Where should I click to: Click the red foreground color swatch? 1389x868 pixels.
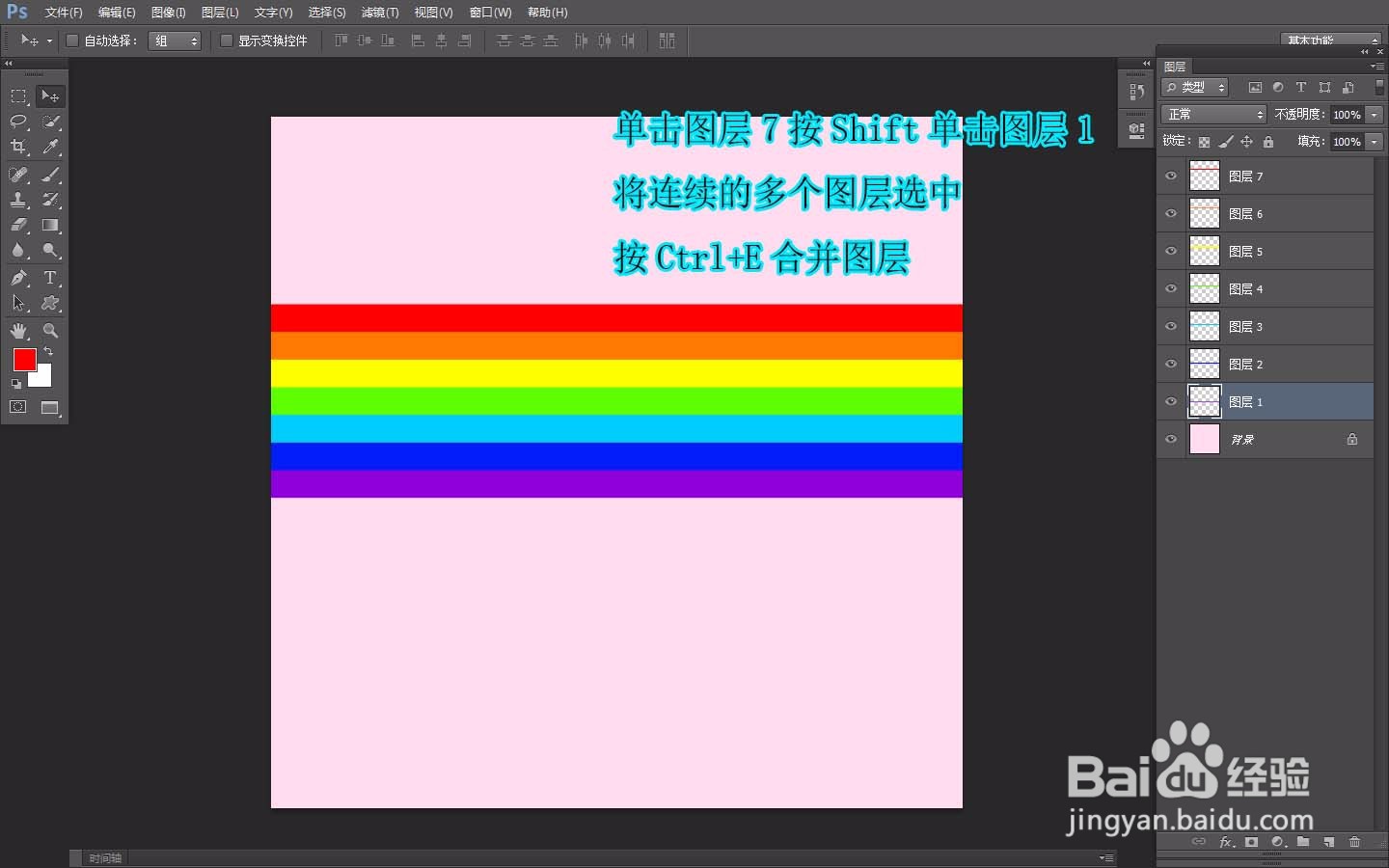pyautogui.click(x=25, y=360)
